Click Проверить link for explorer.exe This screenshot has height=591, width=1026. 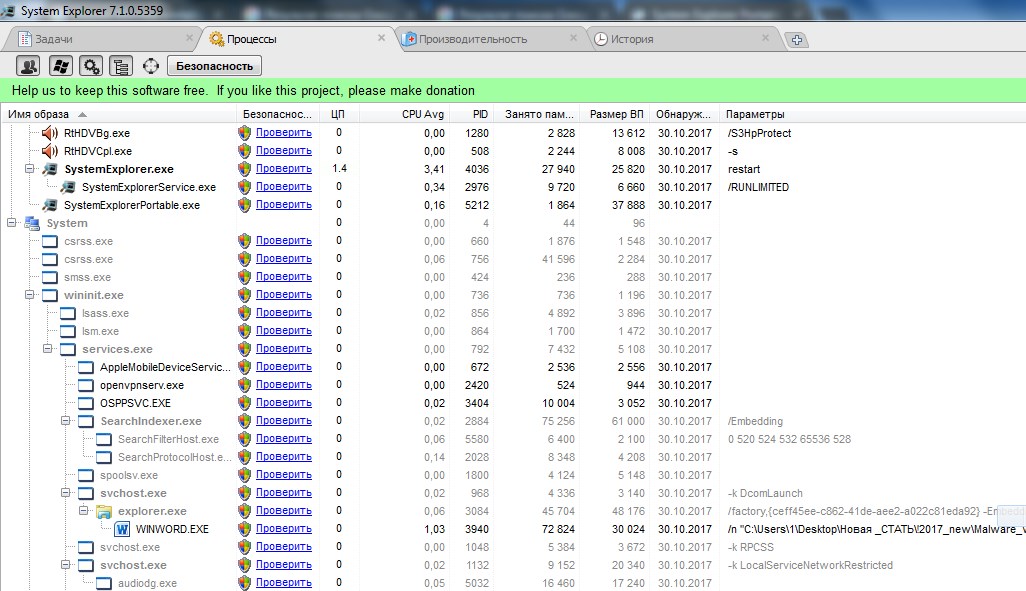pos(283,510)
